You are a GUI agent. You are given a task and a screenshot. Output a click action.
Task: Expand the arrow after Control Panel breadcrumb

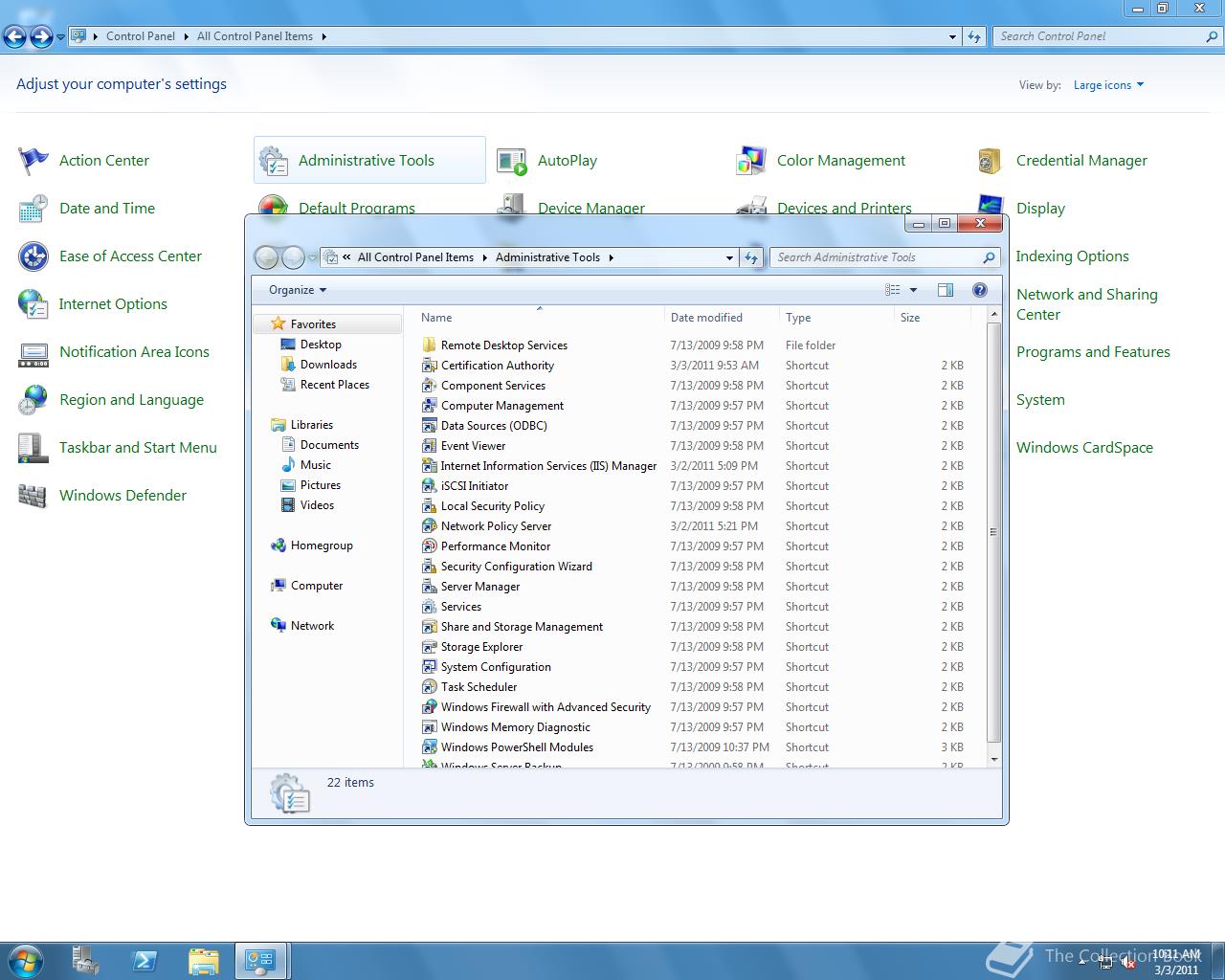(x=186, y=36)
